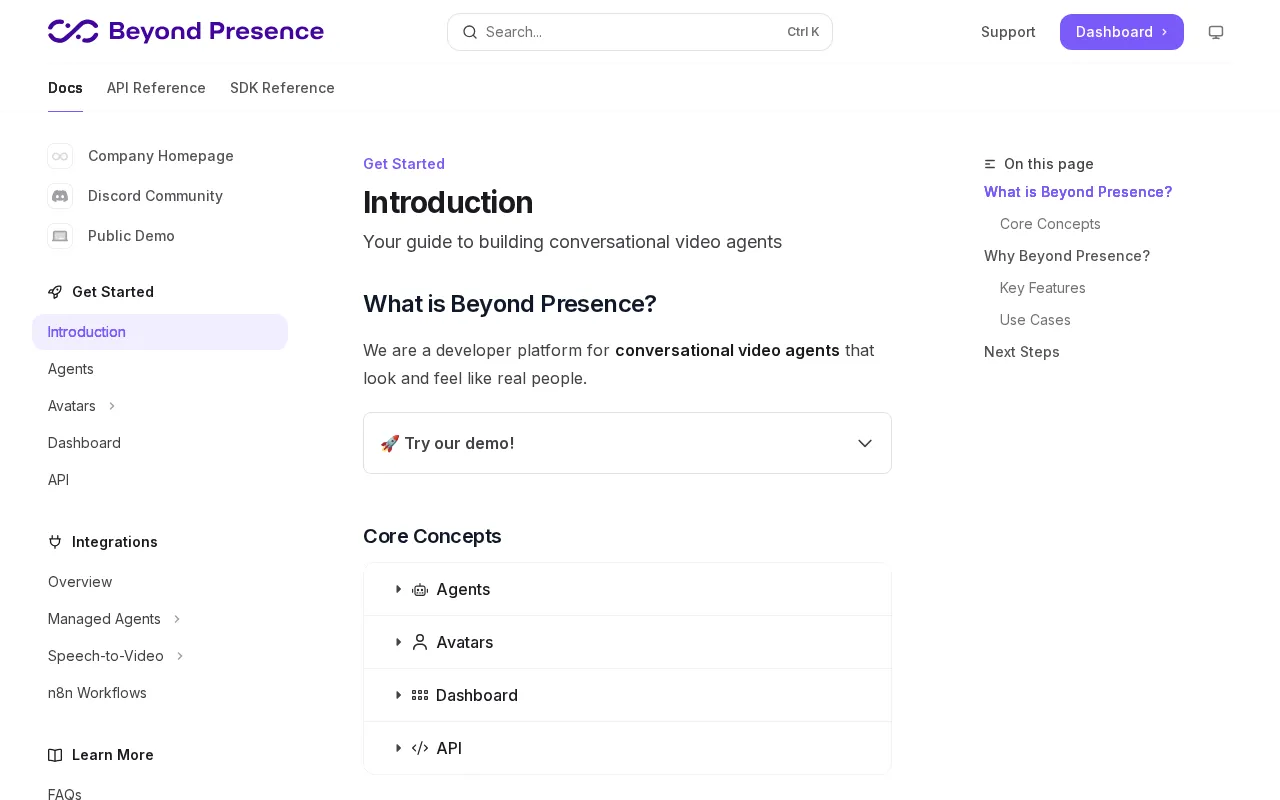Click the Integrations plug icon

tap(55, 542)
